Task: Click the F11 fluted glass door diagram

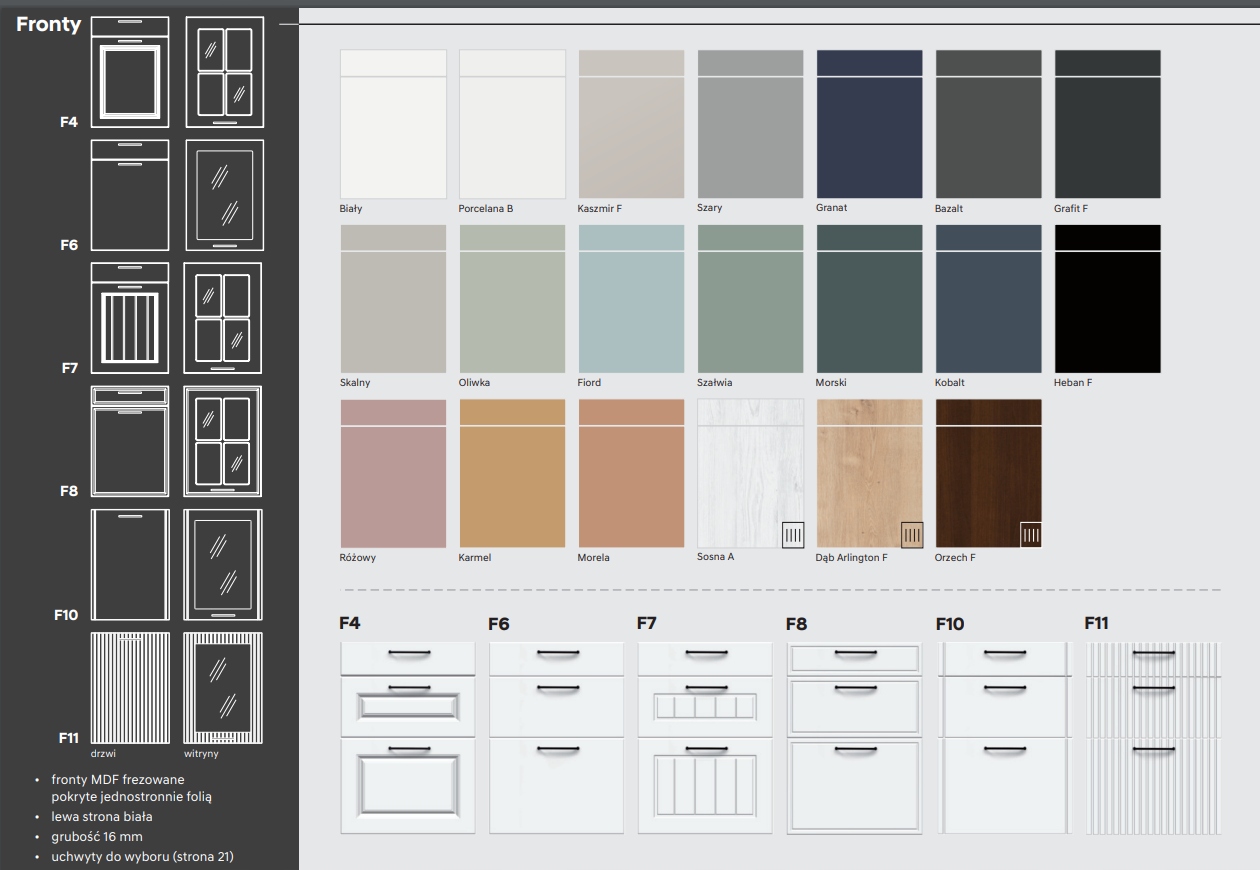Action: (223, 687)
